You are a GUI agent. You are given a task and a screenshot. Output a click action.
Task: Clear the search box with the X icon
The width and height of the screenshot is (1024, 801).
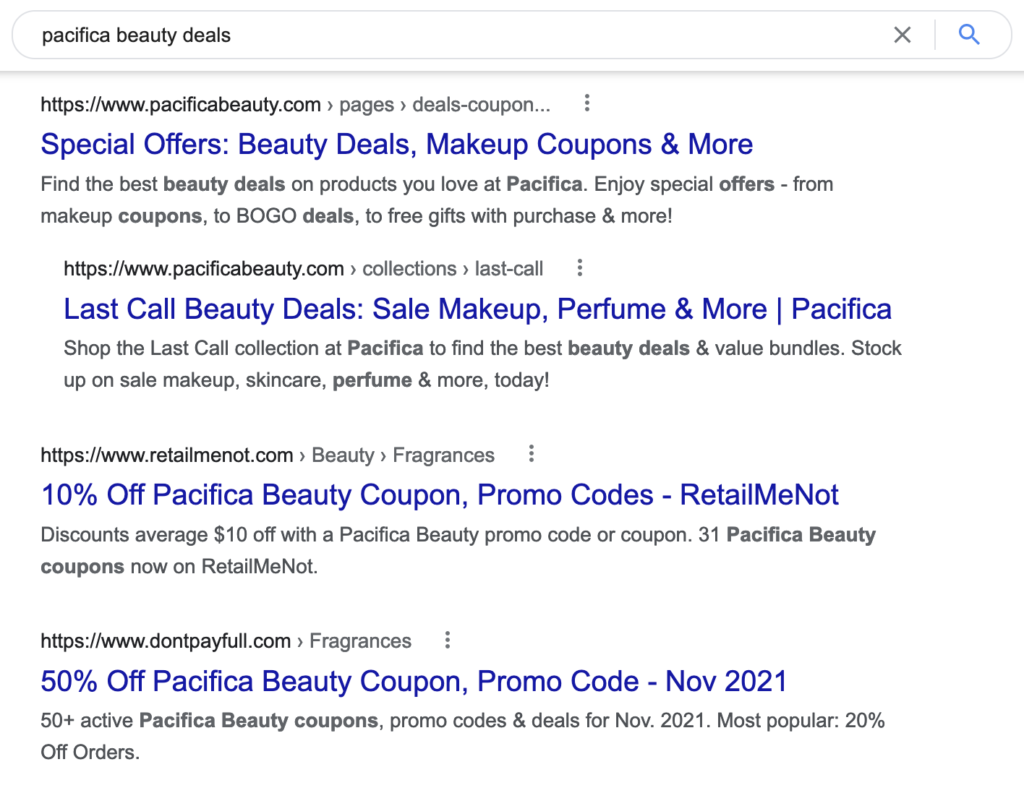(902, 35)
